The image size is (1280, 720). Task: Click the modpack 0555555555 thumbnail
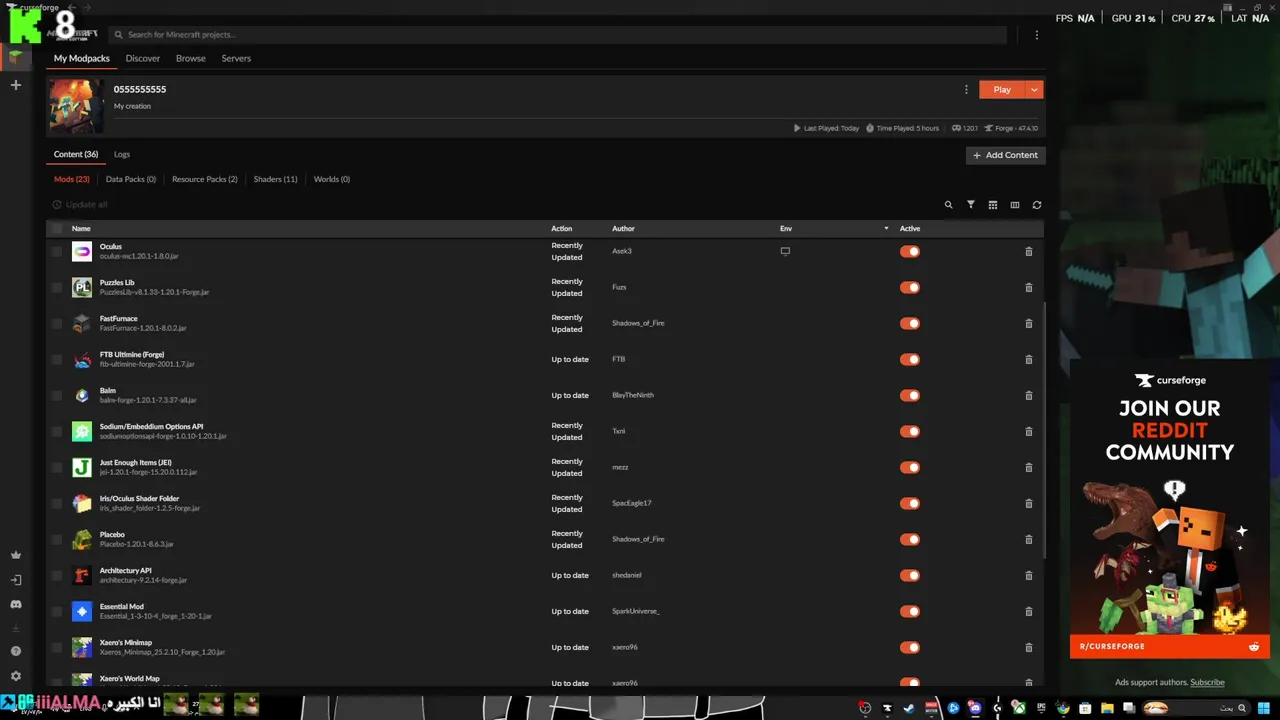pyautogui.click(x=76, y=106)
